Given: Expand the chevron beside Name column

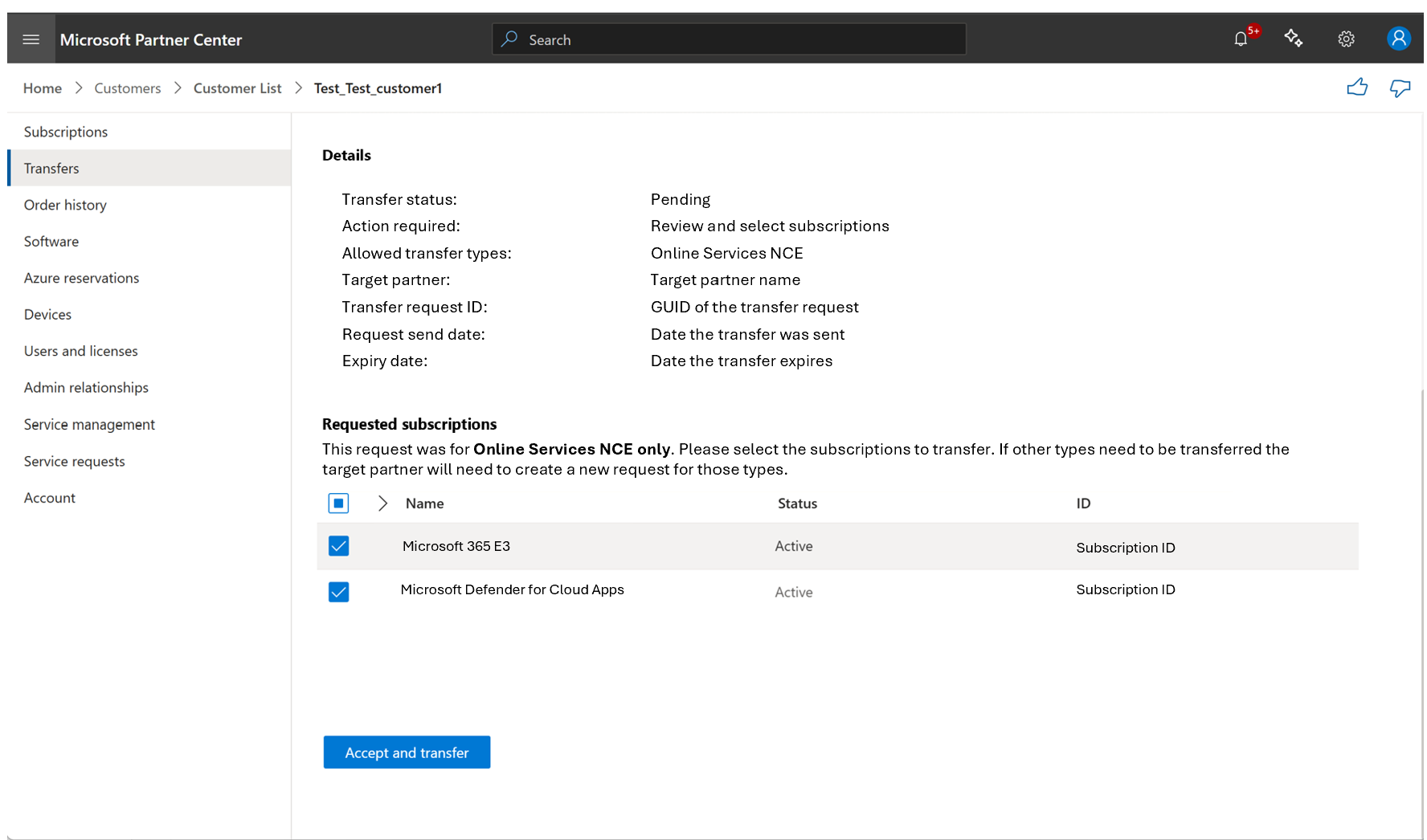Looking at the screenshot, I should coord(382,504).
